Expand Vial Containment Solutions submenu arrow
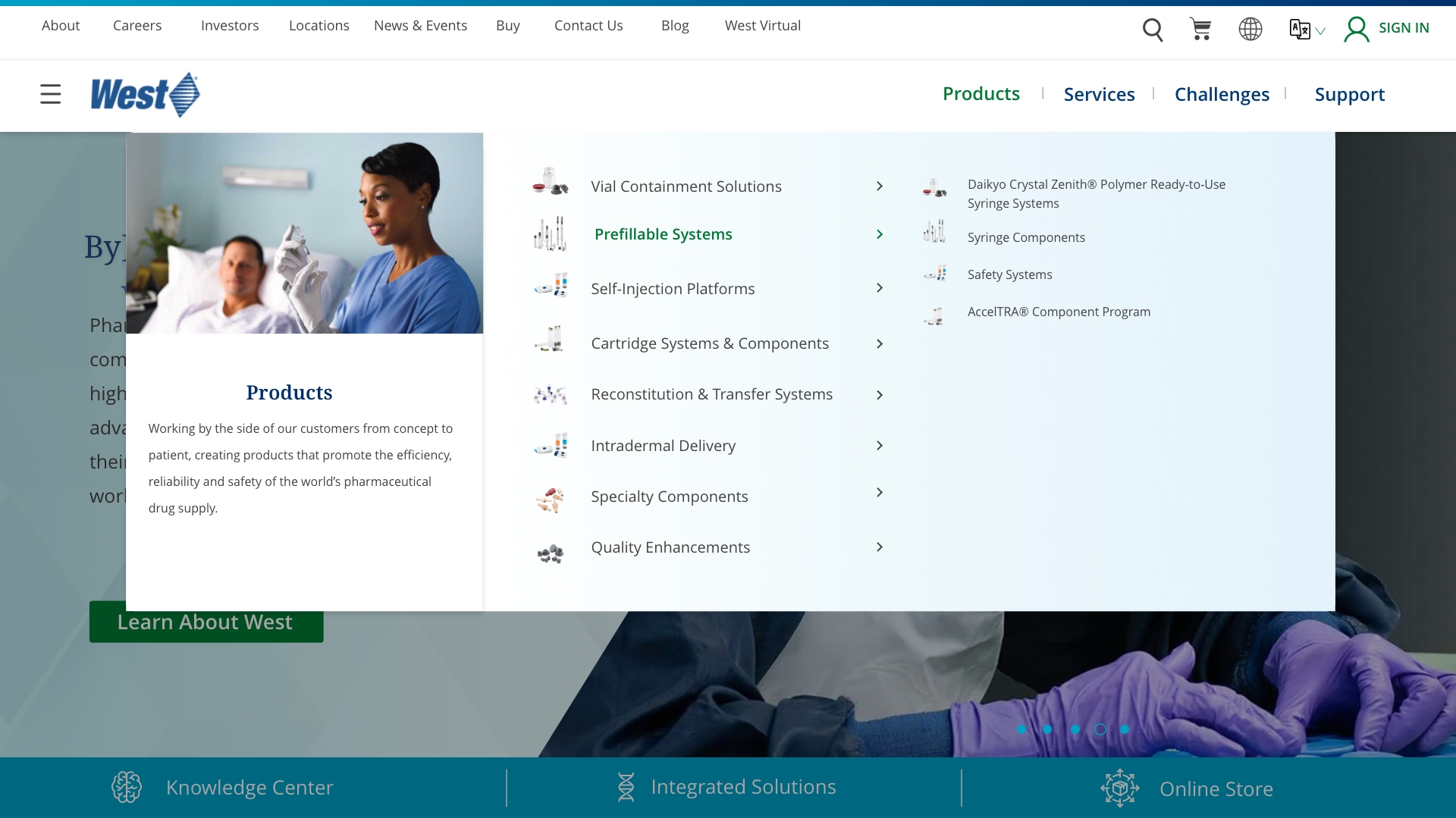The image size is (1456, 818). (880, 186)
